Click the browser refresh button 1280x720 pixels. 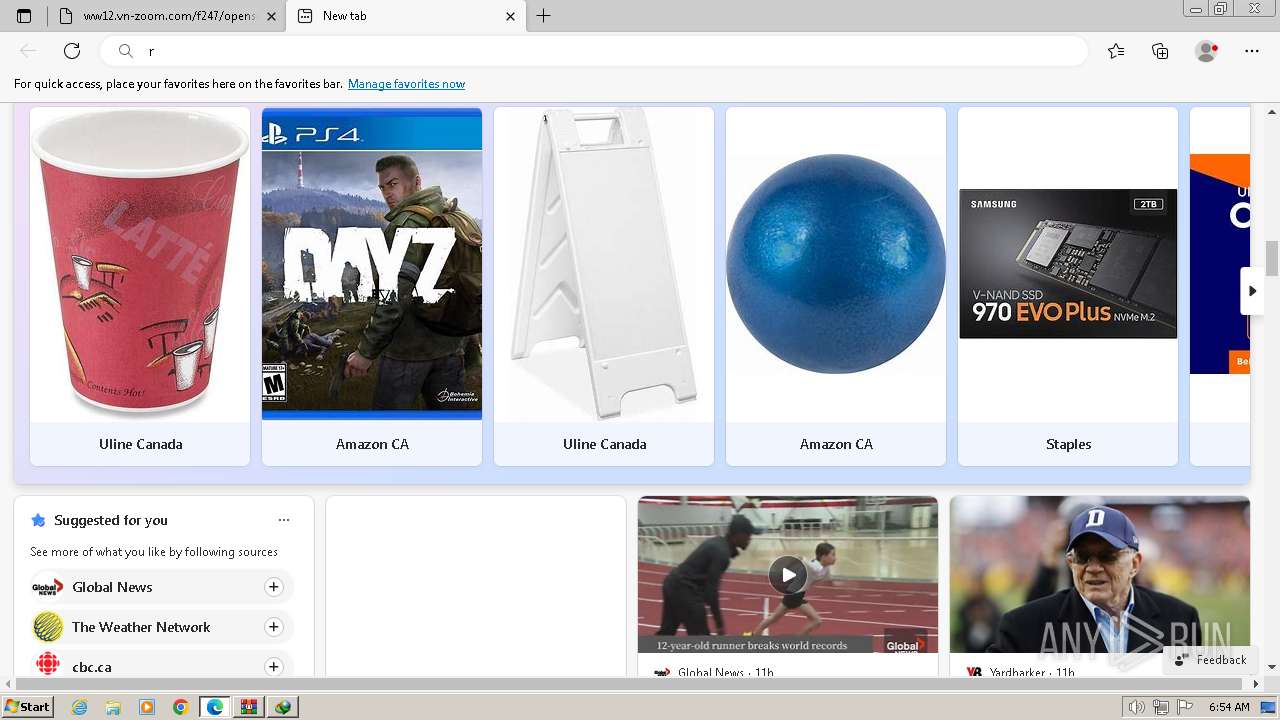72,51
